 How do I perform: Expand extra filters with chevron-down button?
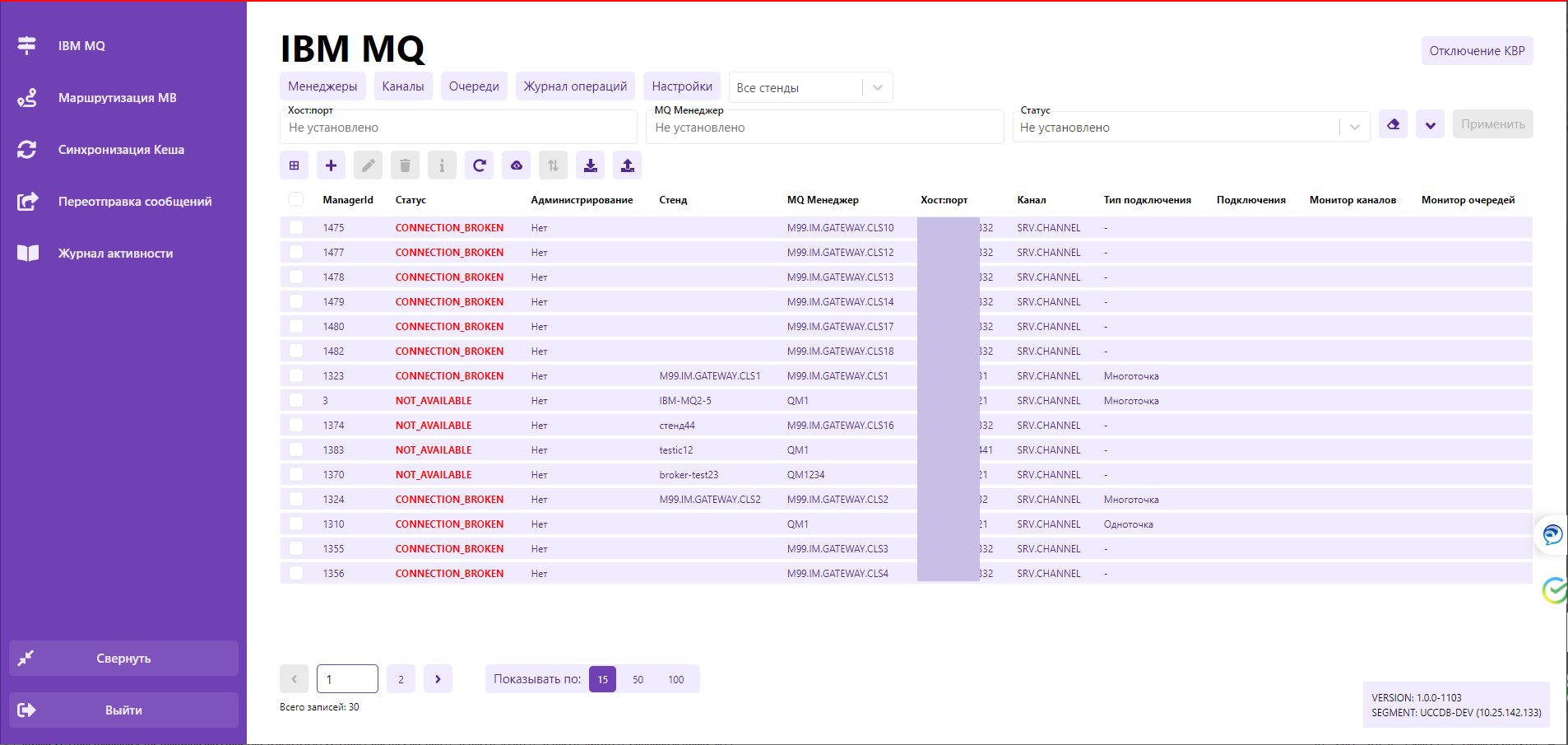pos(1430,124)
